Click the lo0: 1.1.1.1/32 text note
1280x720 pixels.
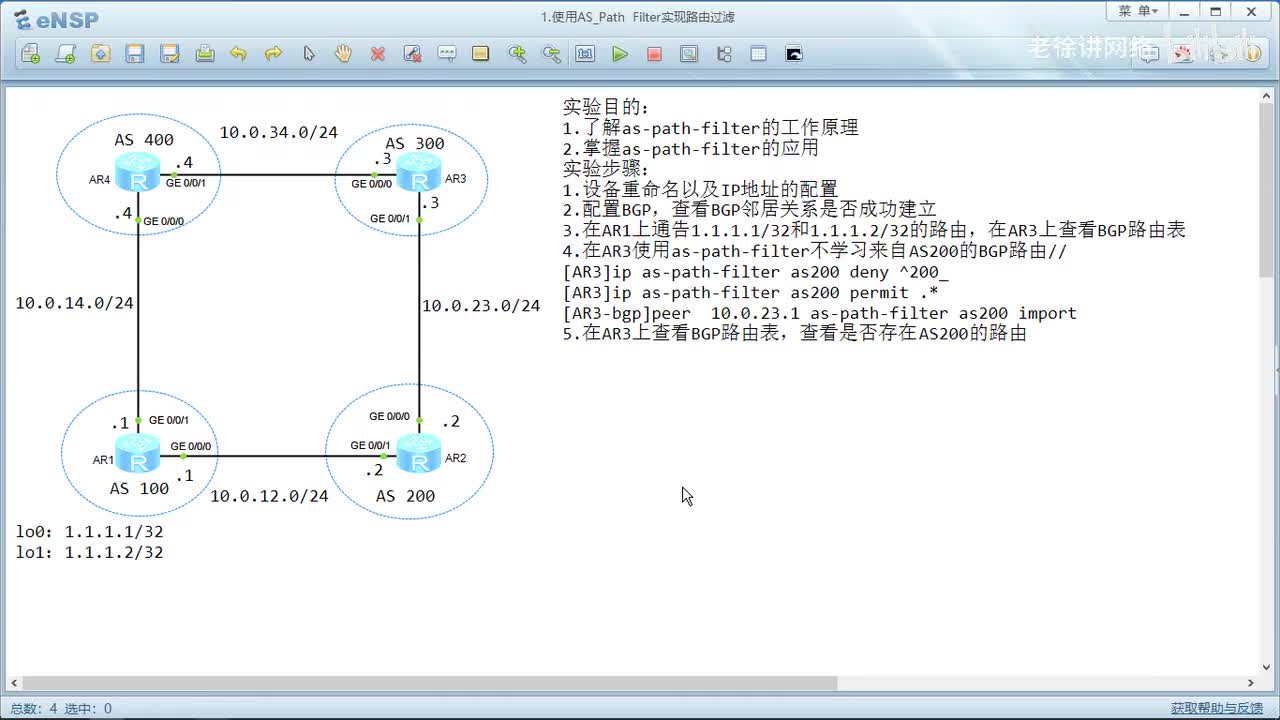89,532
